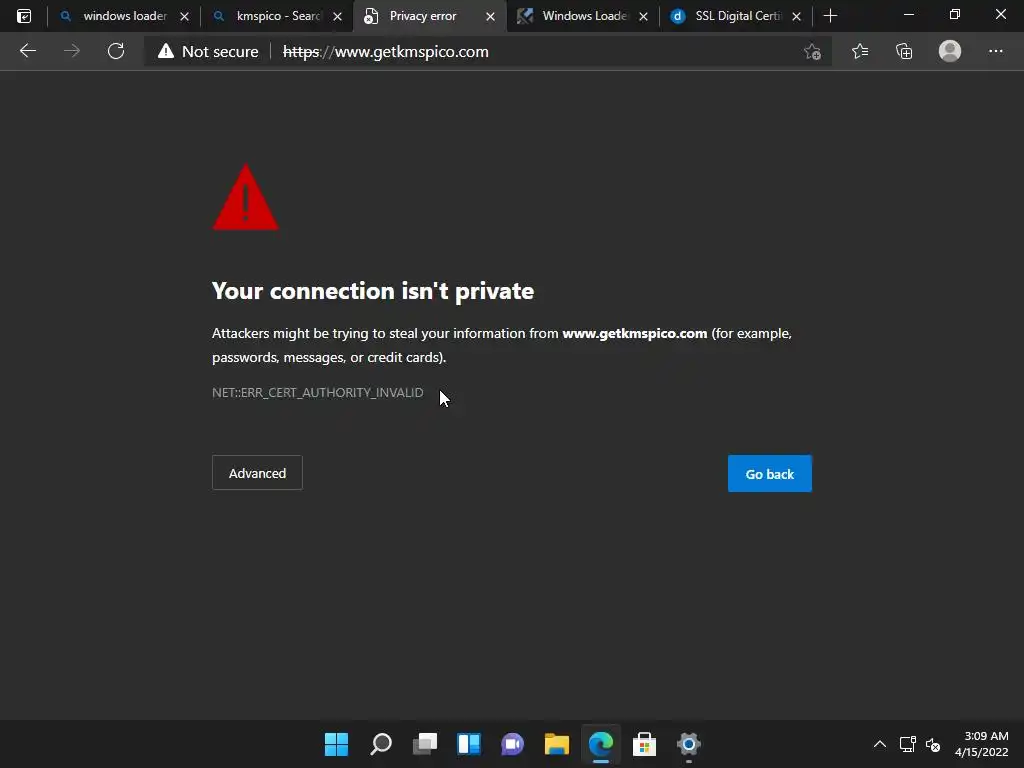Close the 'SSL Digital Certificate' tab
The height and width of the screenshot is (768, 1024).
797,16
